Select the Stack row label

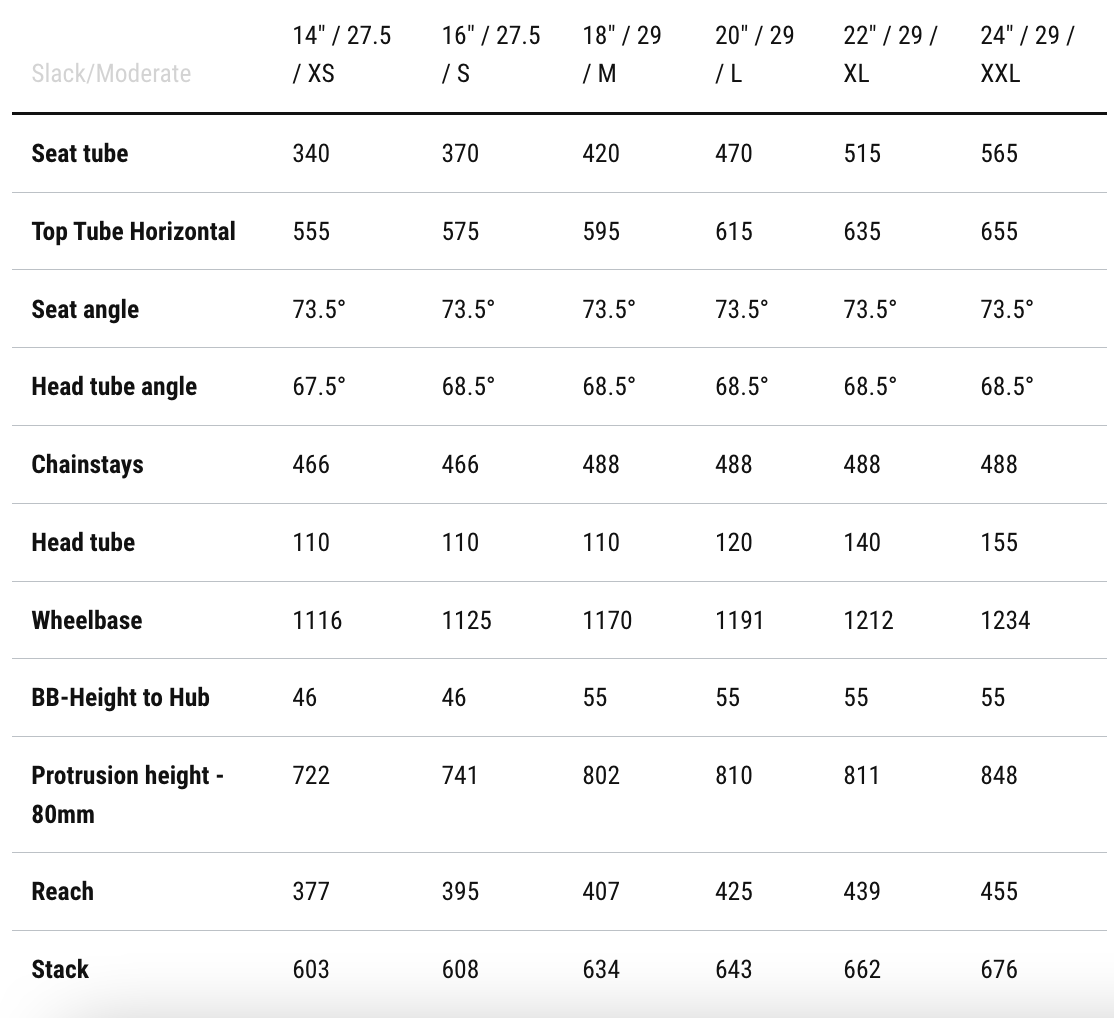tap(60, 969)
